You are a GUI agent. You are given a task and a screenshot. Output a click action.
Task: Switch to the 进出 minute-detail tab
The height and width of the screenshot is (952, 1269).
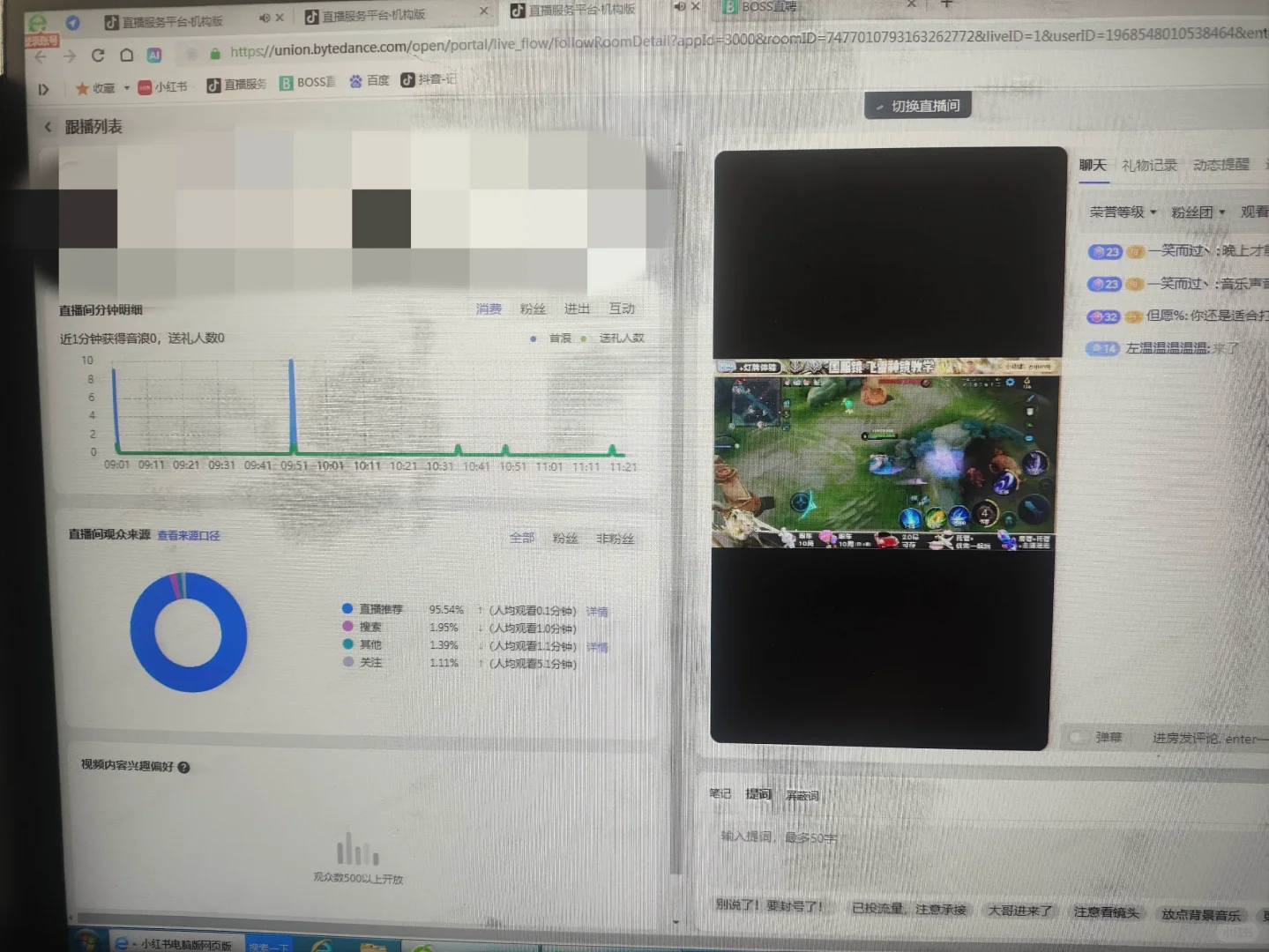point(577,309)
